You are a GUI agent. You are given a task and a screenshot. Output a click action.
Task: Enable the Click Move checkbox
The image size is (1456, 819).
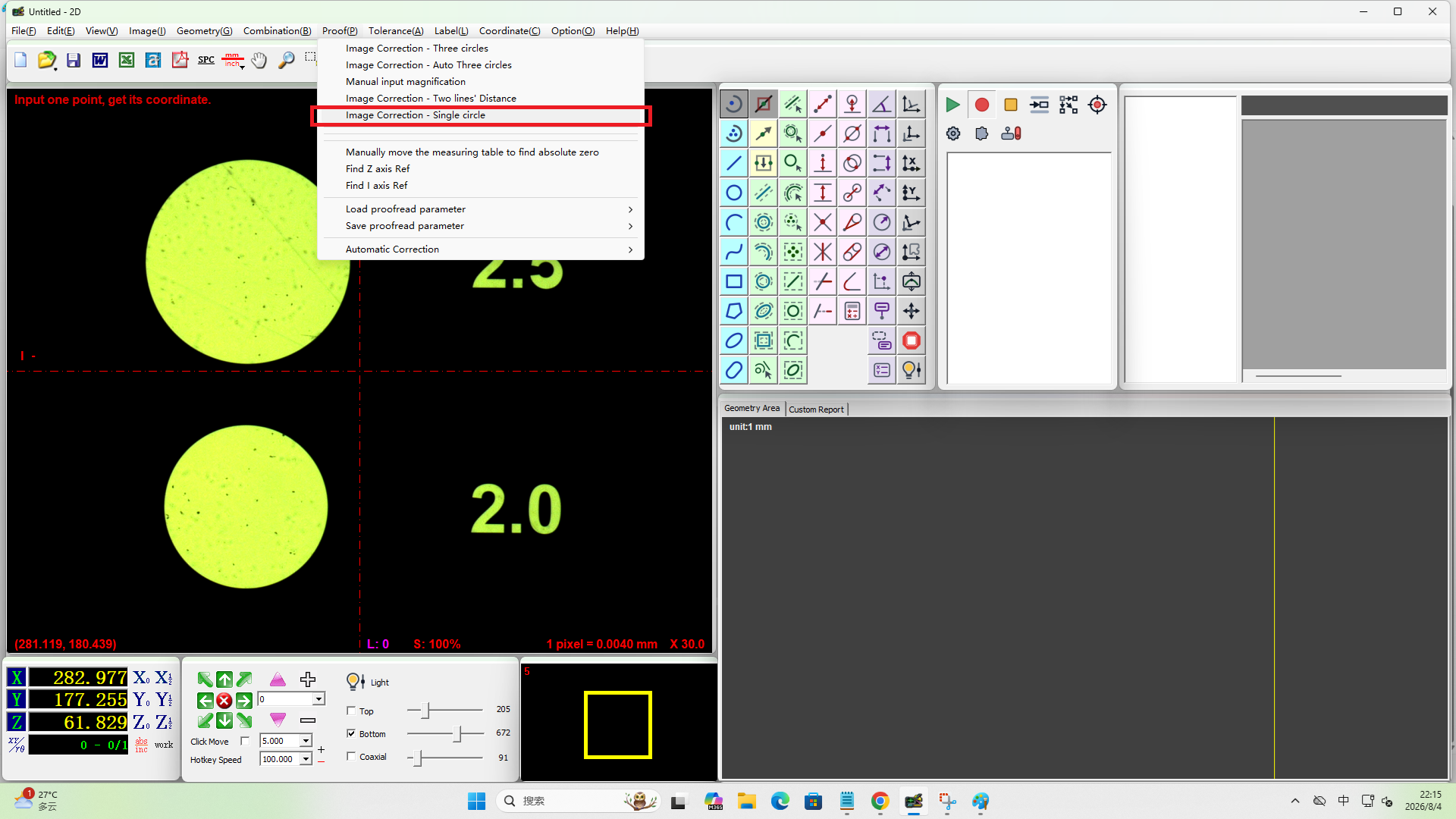[245, 741]
